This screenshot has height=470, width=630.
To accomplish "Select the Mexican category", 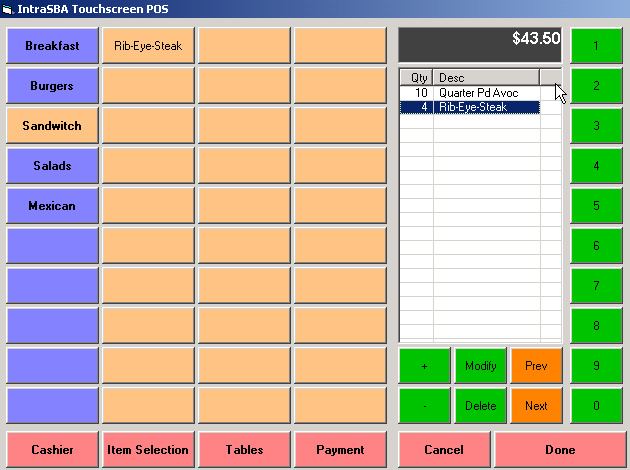I will (x=52, y=206).
